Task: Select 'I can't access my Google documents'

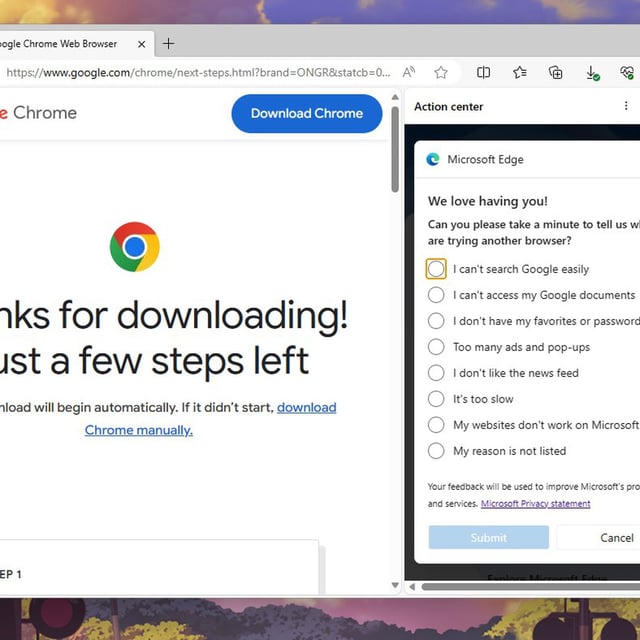Action: [x=436, y=295]
